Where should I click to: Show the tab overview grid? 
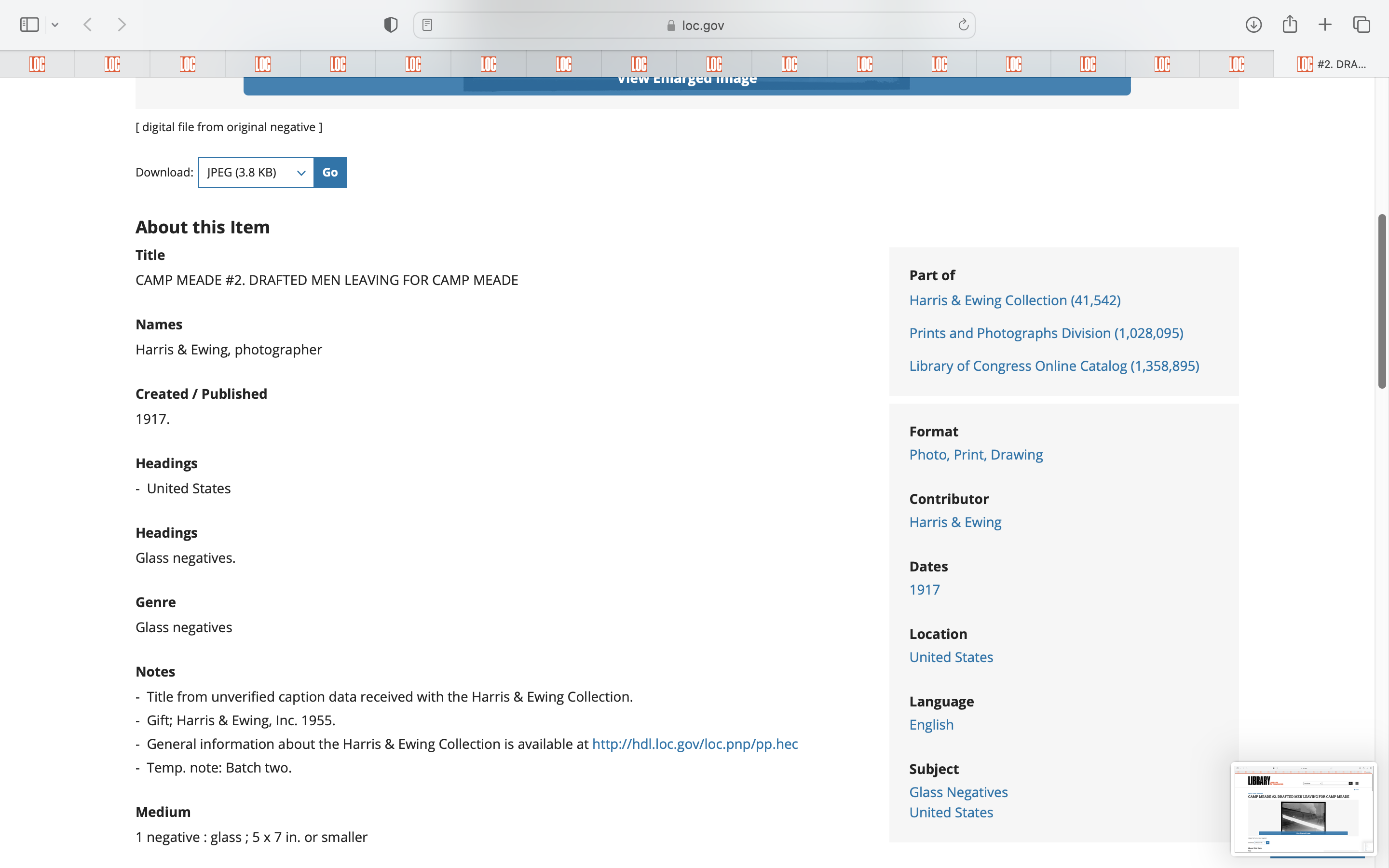pos(1362,25)
